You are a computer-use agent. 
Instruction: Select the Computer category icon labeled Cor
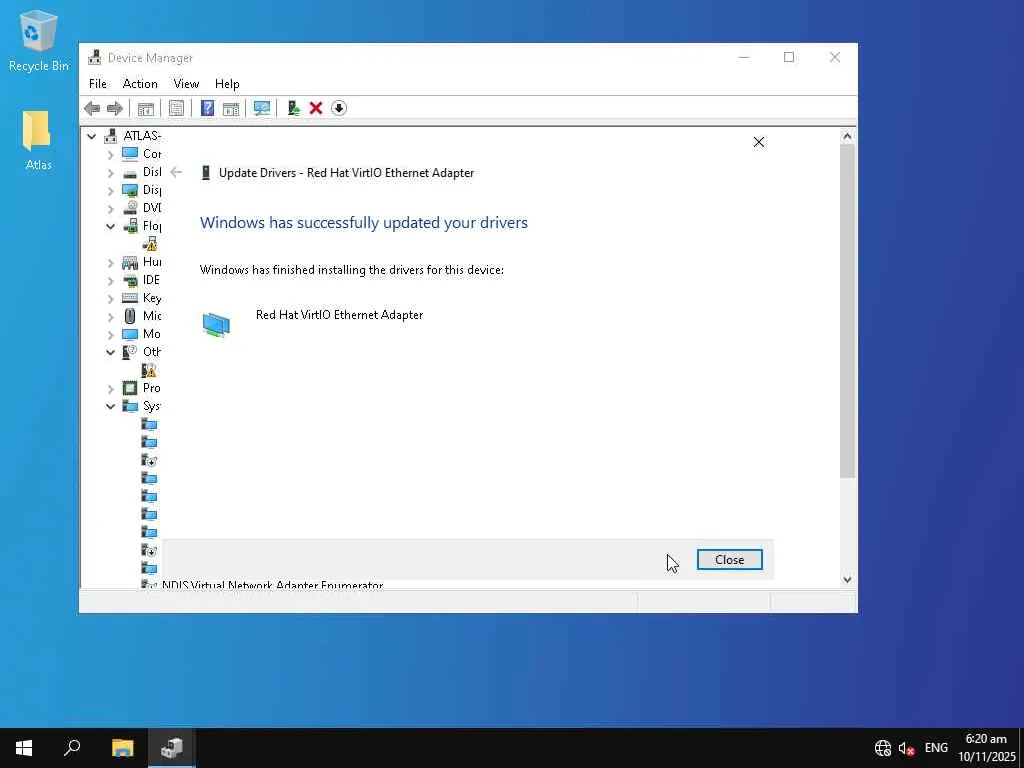(130, 153)
